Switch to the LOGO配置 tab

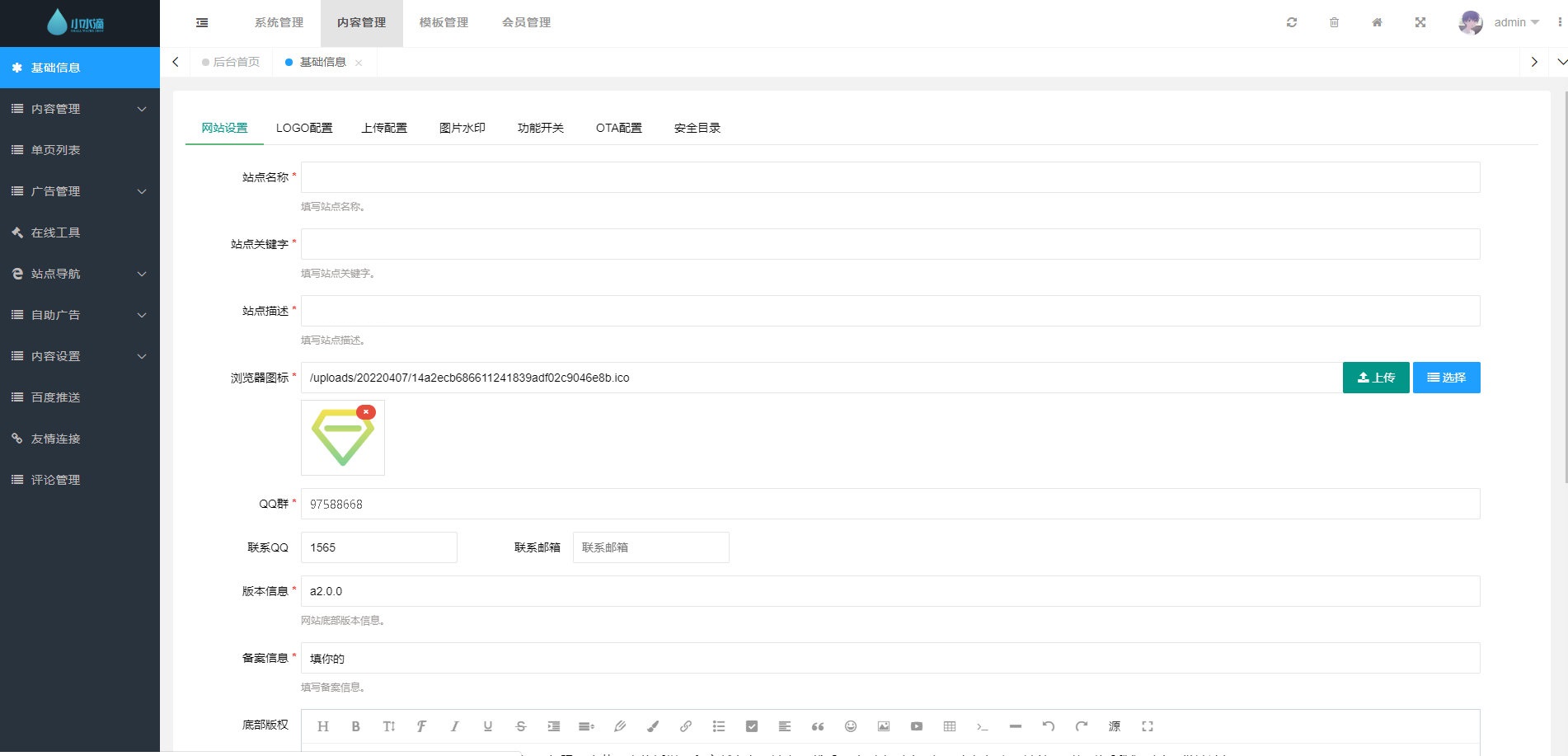point(304,128)
